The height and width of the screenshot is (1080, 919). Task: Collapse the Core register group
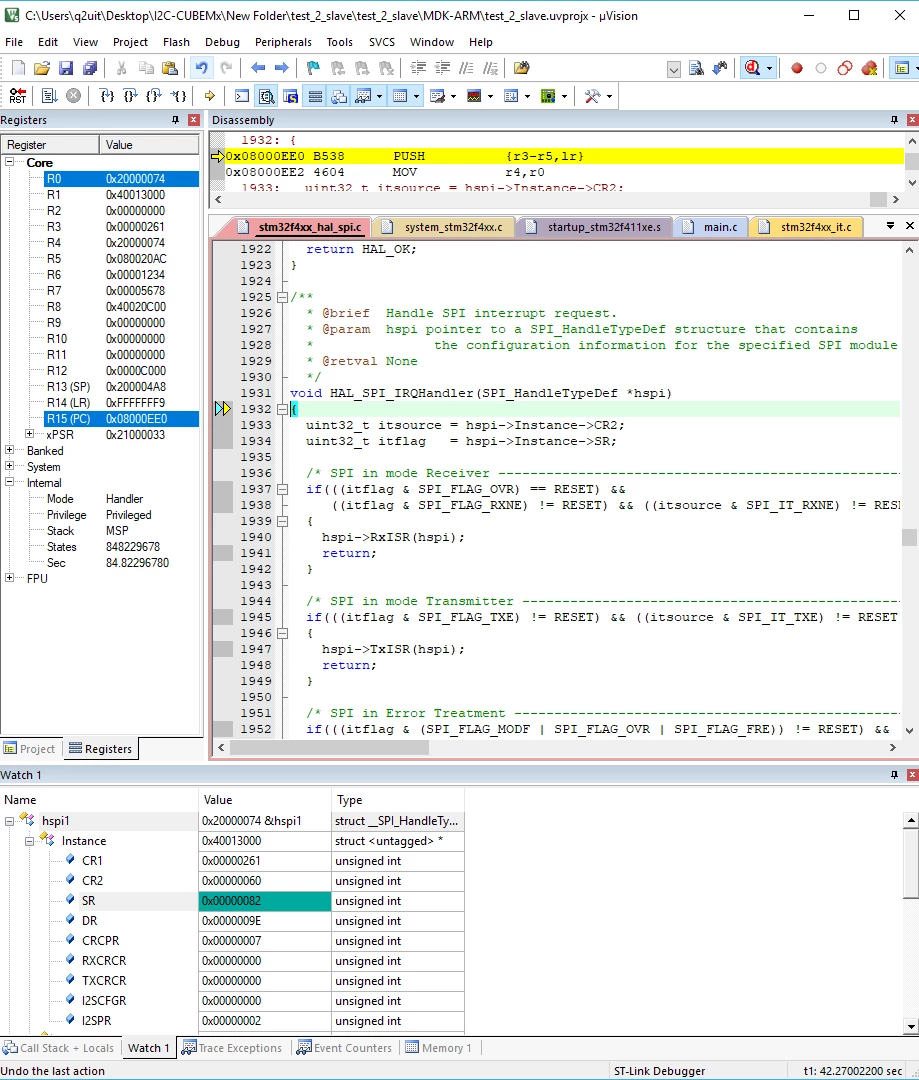pyautogui.click(x=10, y=162)
